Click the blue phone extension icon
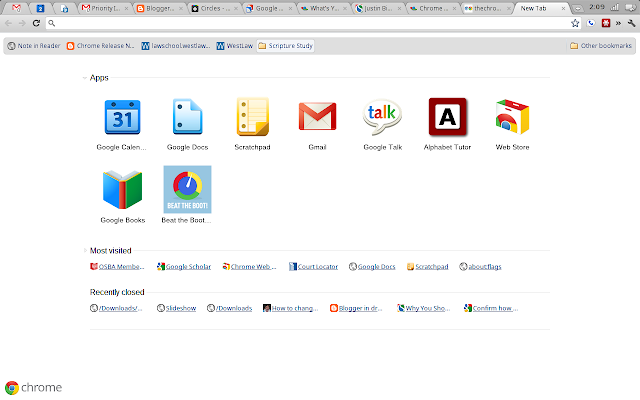 [591, 23]
